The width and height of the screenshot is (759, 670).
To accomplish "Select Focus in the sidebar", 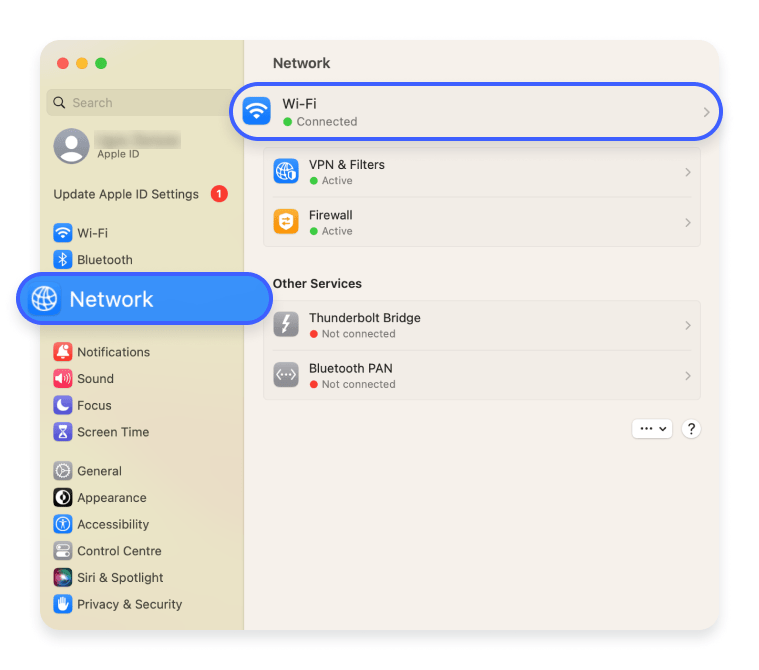I will (94, 405).
